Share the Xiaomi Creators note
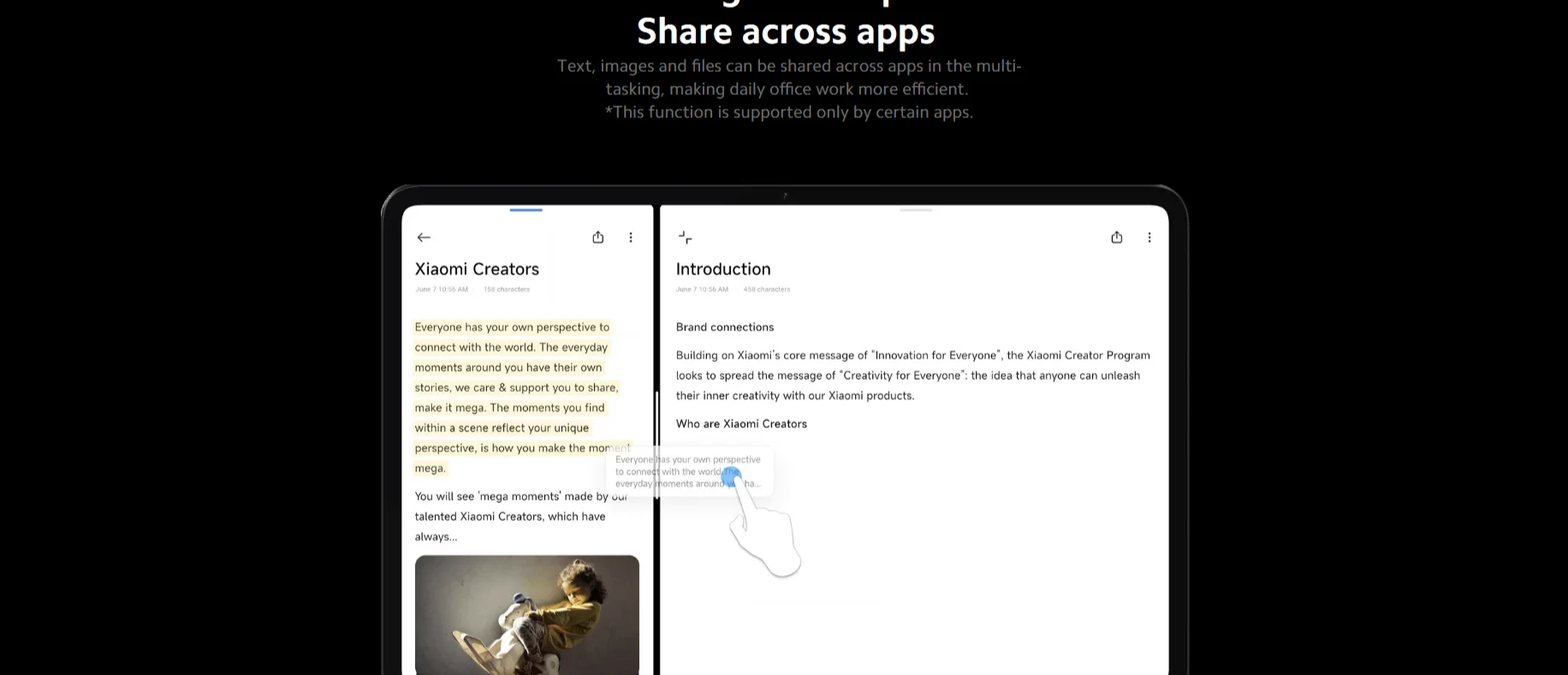1568x675 pixels. pos(598,237)
